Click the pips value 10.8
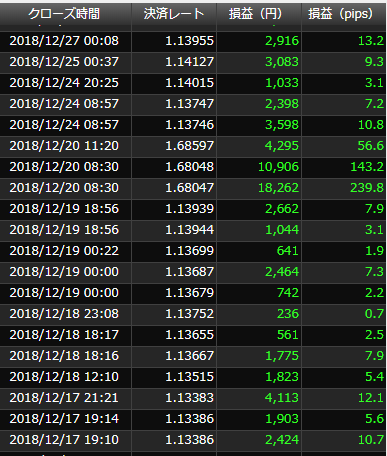 pos(371,125)
